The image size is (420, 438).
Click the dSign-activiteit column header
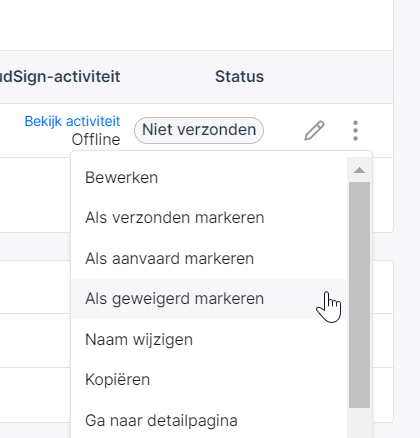pos(60,76)
